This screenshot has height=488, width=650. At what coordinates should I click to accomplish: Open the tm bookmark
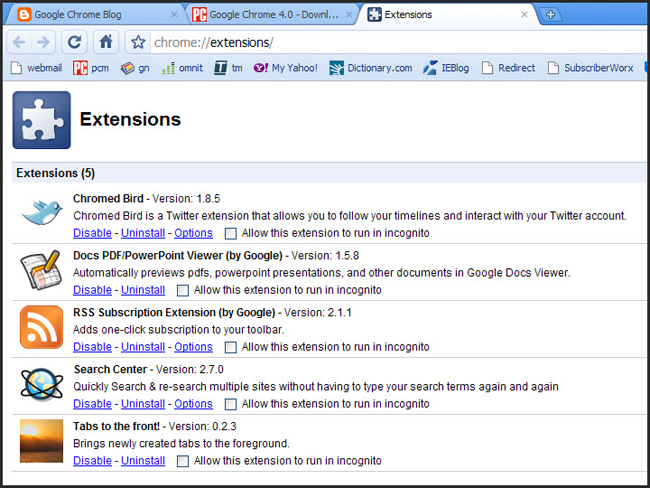(228, 68)
